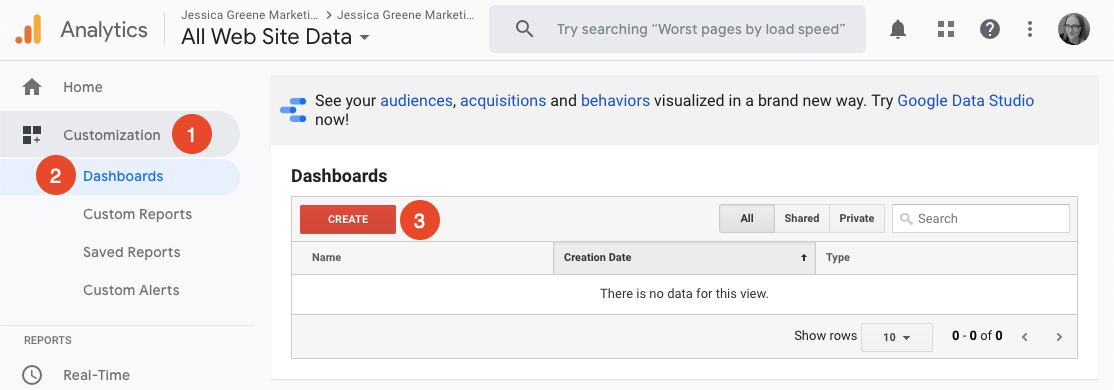Screen dimensions: 1114x390
Task: Expand the Real-Time reports section
Action: click(96, 374)
